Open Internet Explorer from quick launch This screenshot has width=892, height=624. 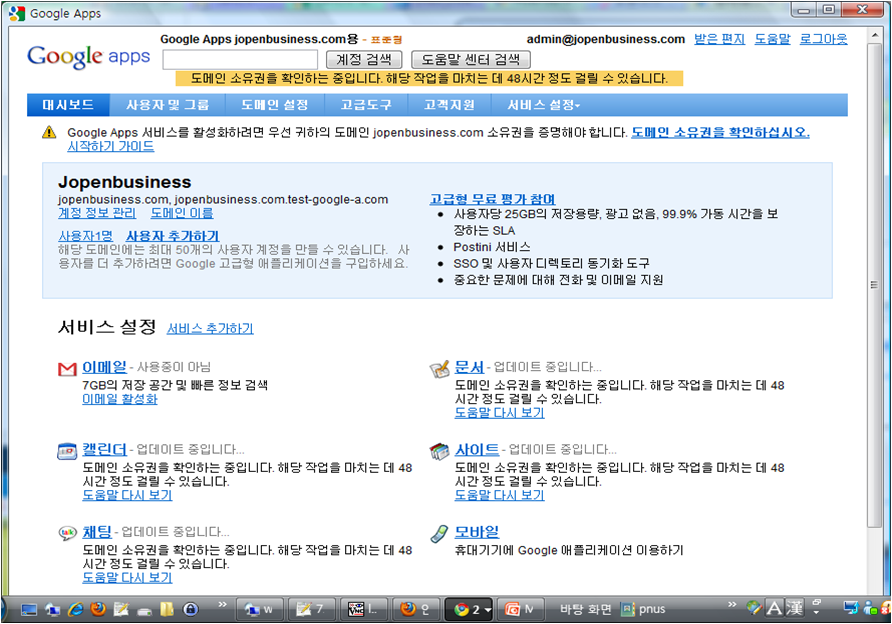pyautogui.click(x=75, y=609)
